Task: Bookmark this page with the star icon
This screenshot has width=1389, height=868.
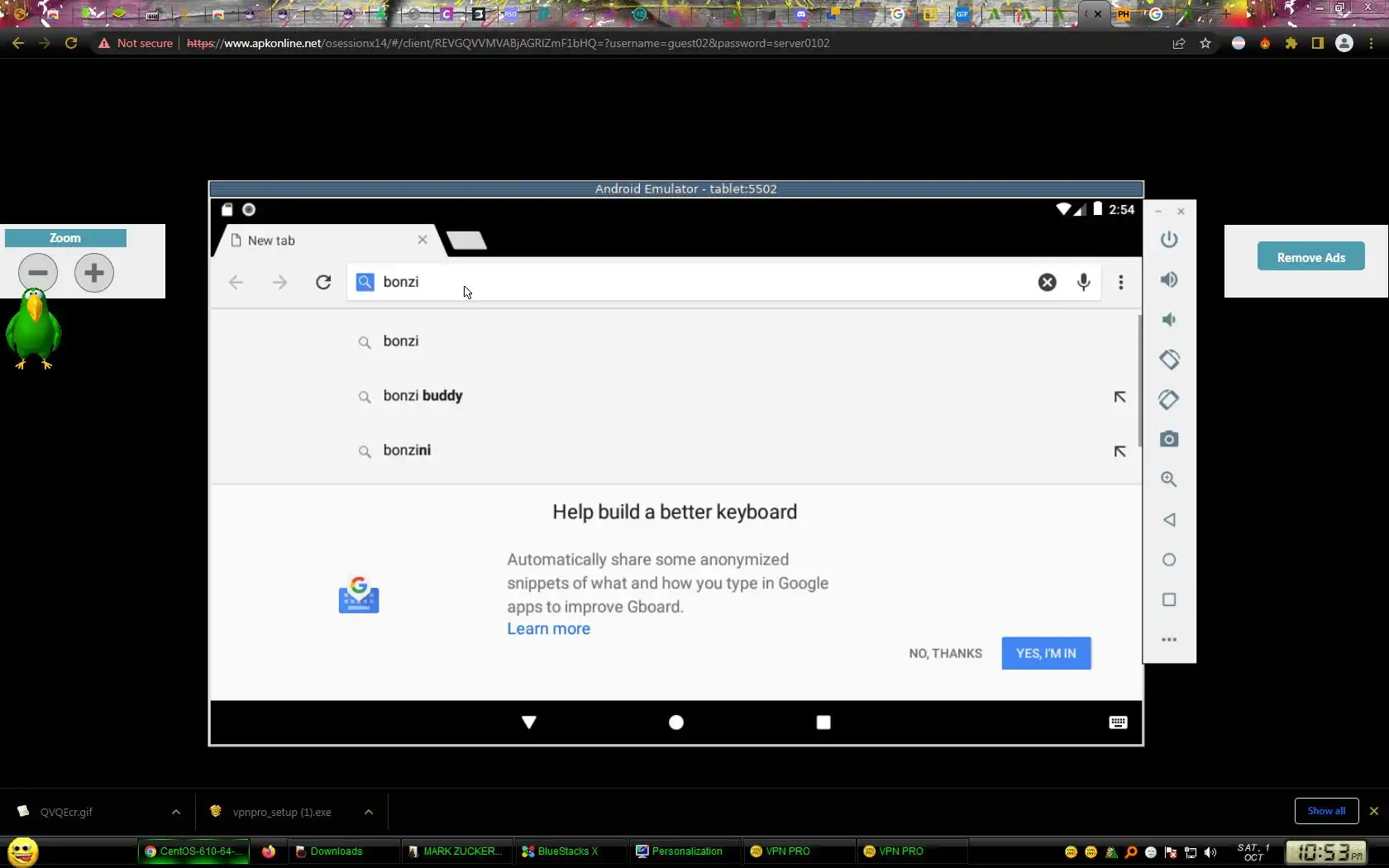Action: click(x=1205, y=43)
